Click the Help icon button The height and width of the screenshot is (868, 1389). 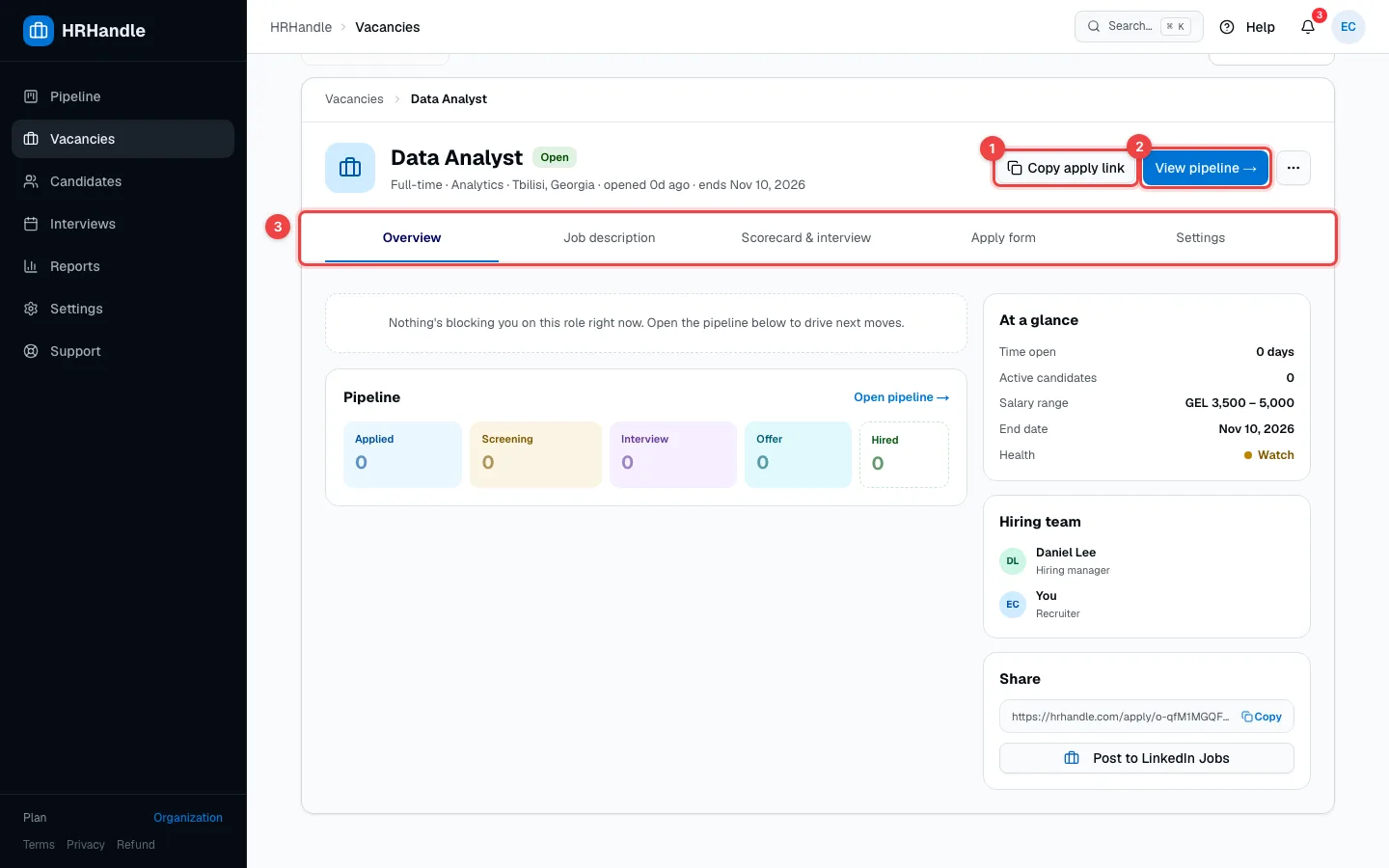(x=1247, y=27)
